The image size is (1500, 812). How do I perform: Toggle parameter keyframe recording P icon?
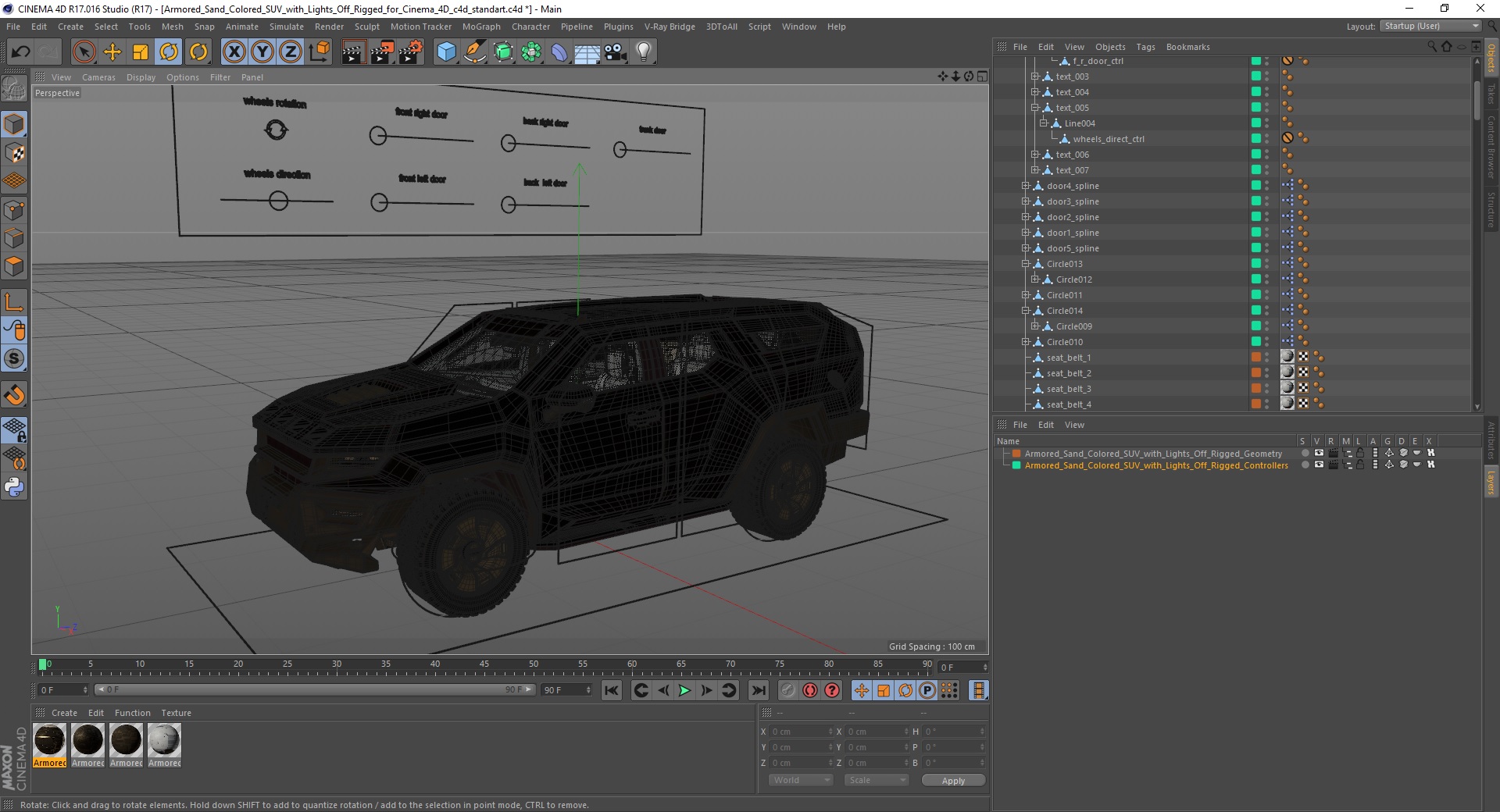(x=927, y=690)
